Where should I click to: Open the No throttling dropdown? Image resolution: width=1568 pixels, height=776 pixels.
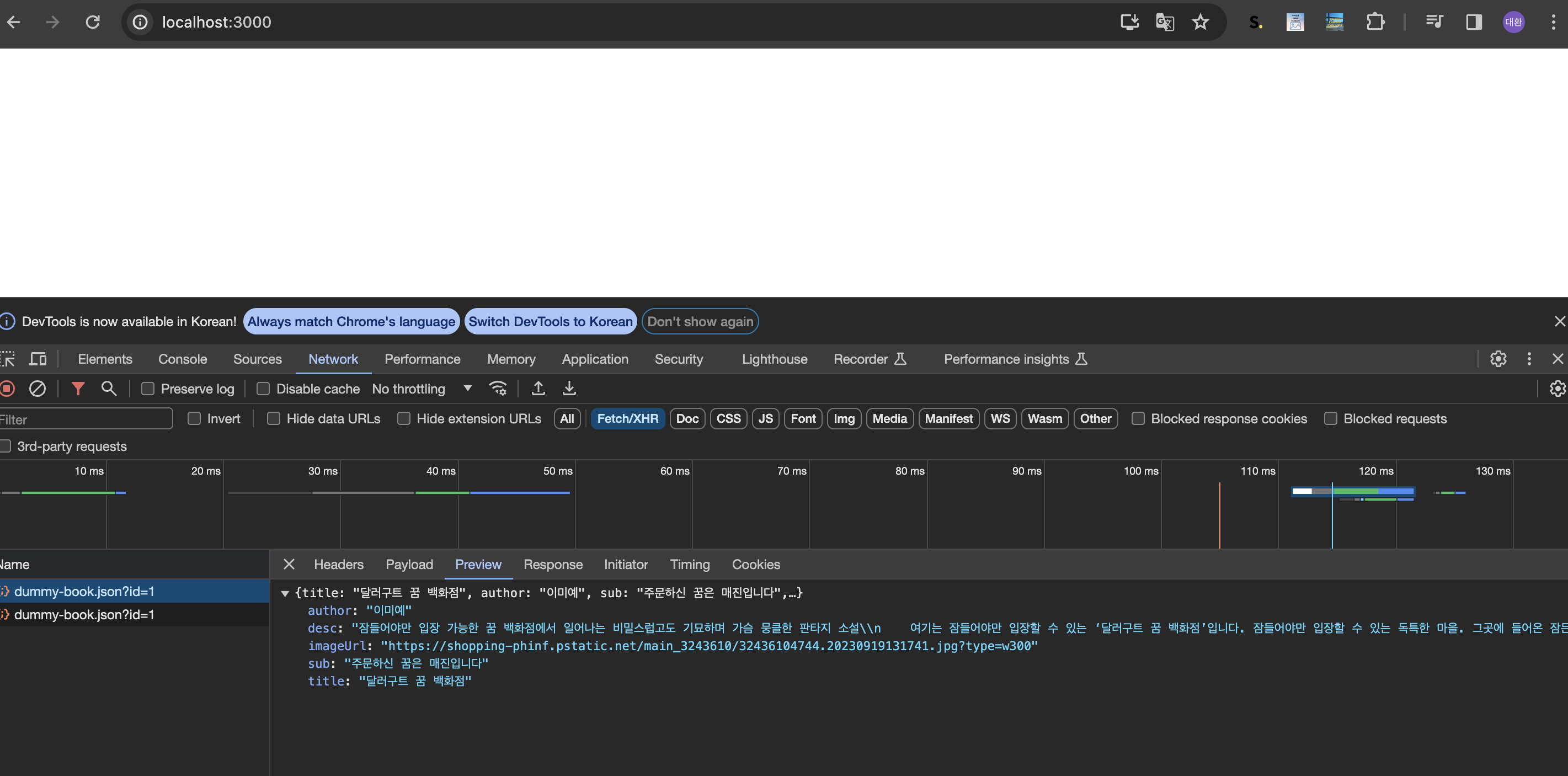[421, 389]
